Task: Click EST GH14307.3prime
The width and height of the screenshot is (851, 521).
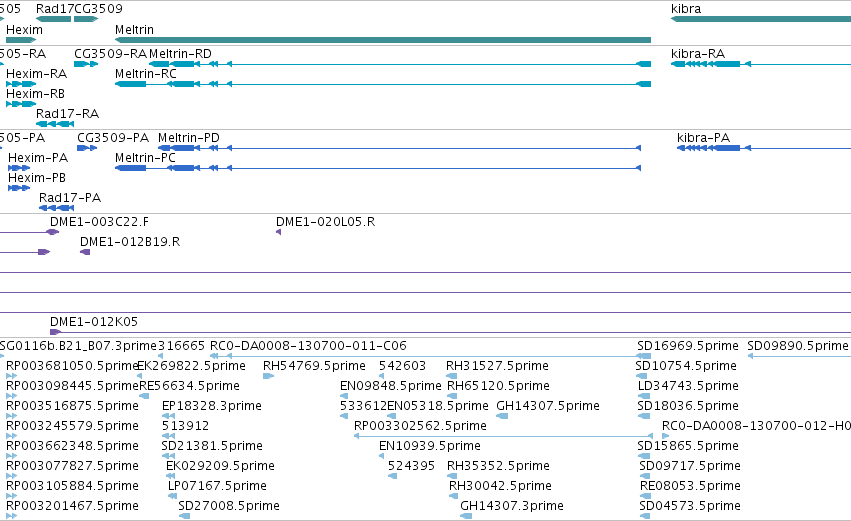Action: tap(512, 506)
